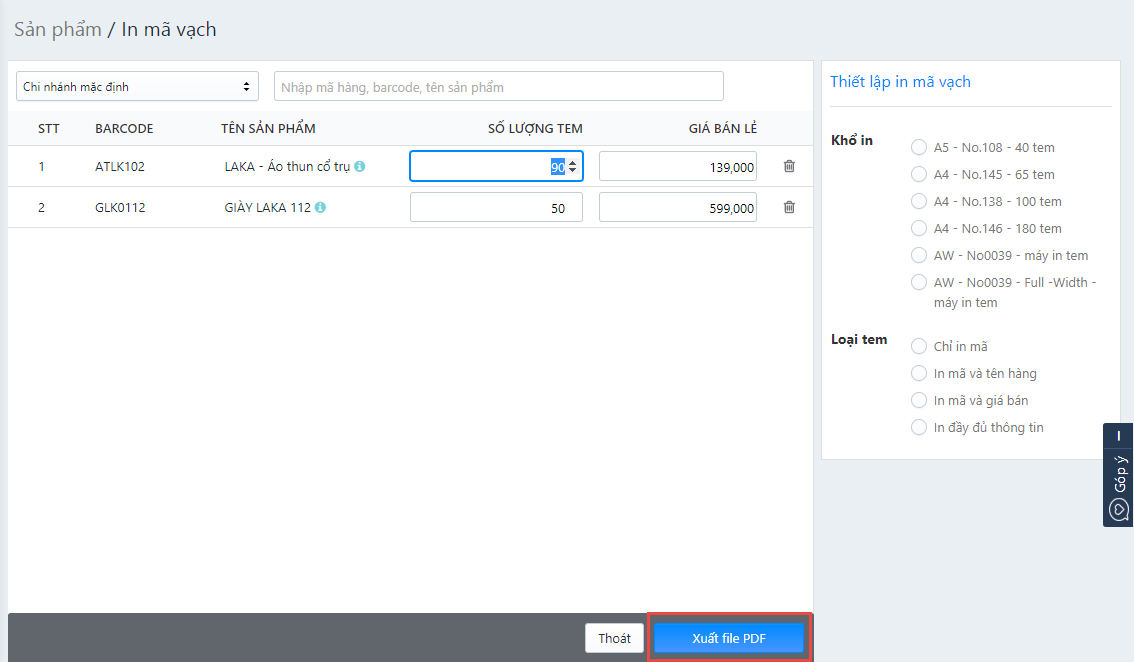This screenshot has height=662, width=1134.
Task: Open the Chi nhánh mặc định dropdown
Action: (x=137, y=87)
